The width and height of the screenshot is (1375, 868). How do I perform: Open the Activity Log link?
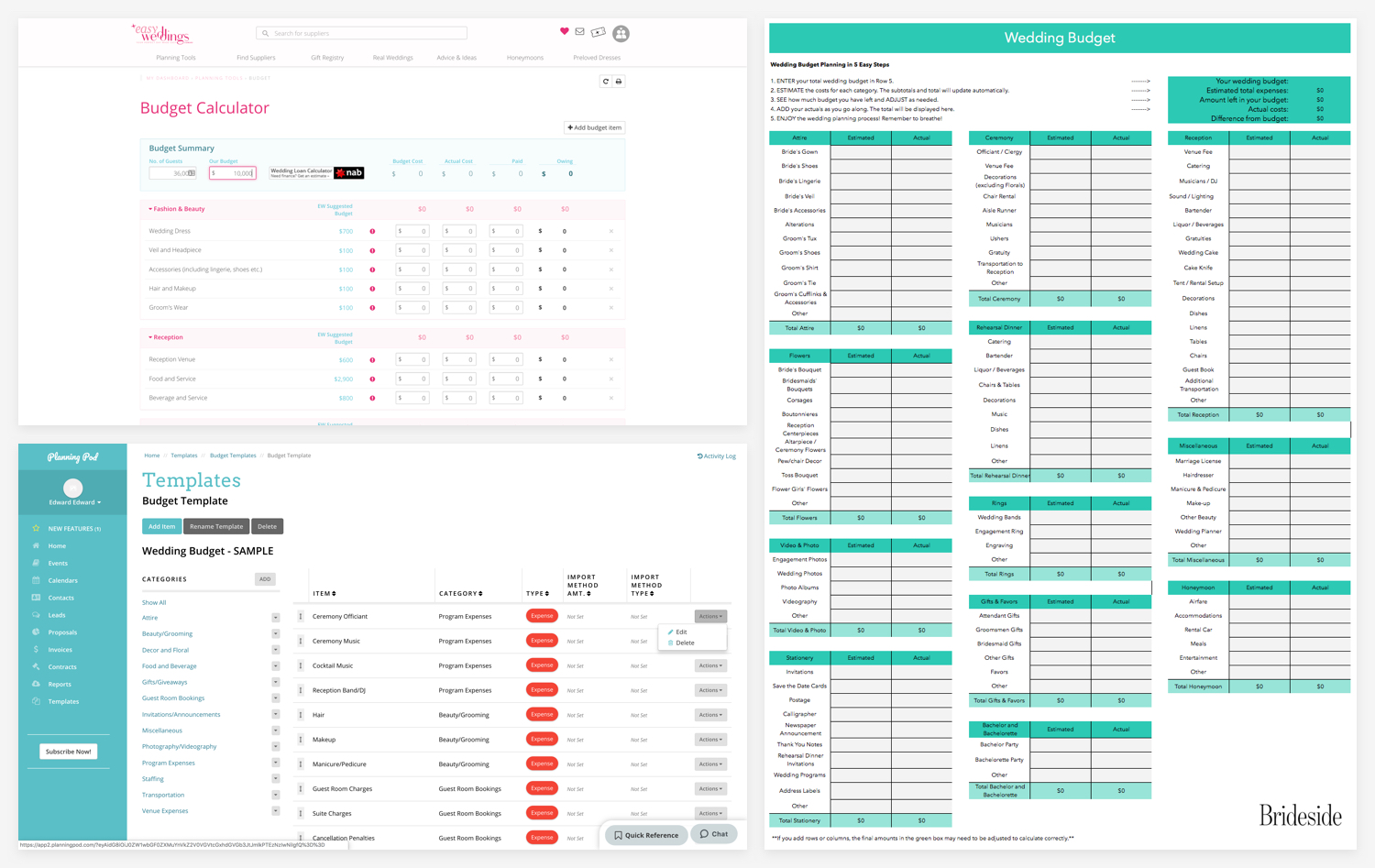[x=717, y=456]
